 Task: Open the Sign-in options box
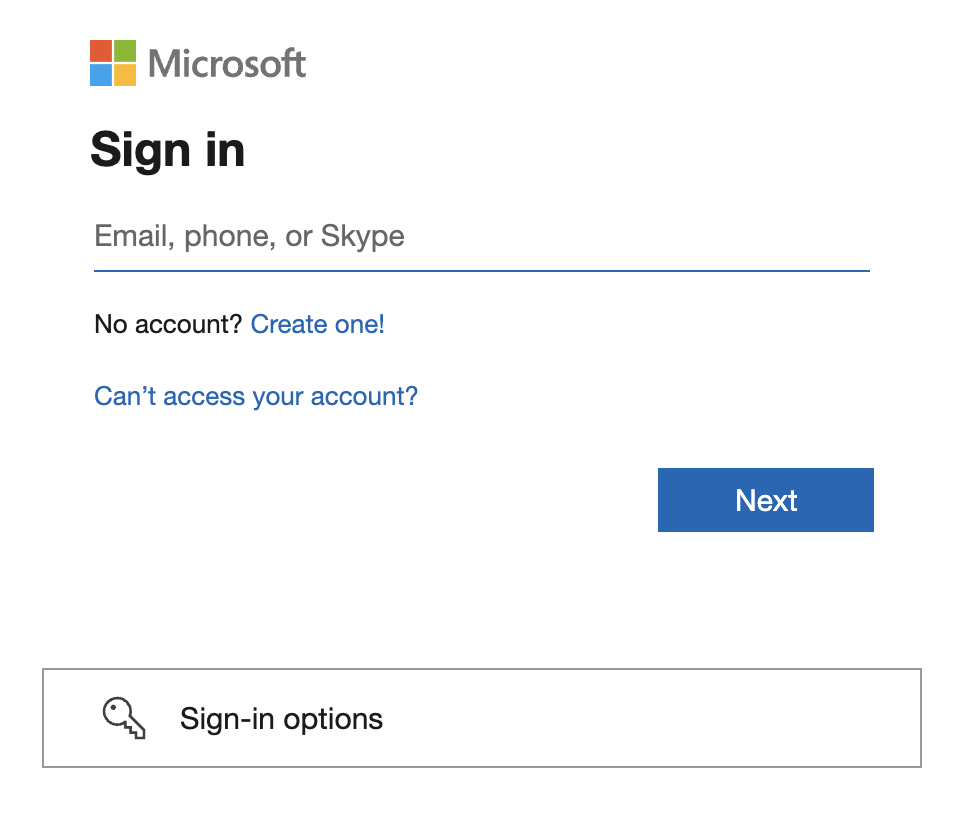(481, 718)
